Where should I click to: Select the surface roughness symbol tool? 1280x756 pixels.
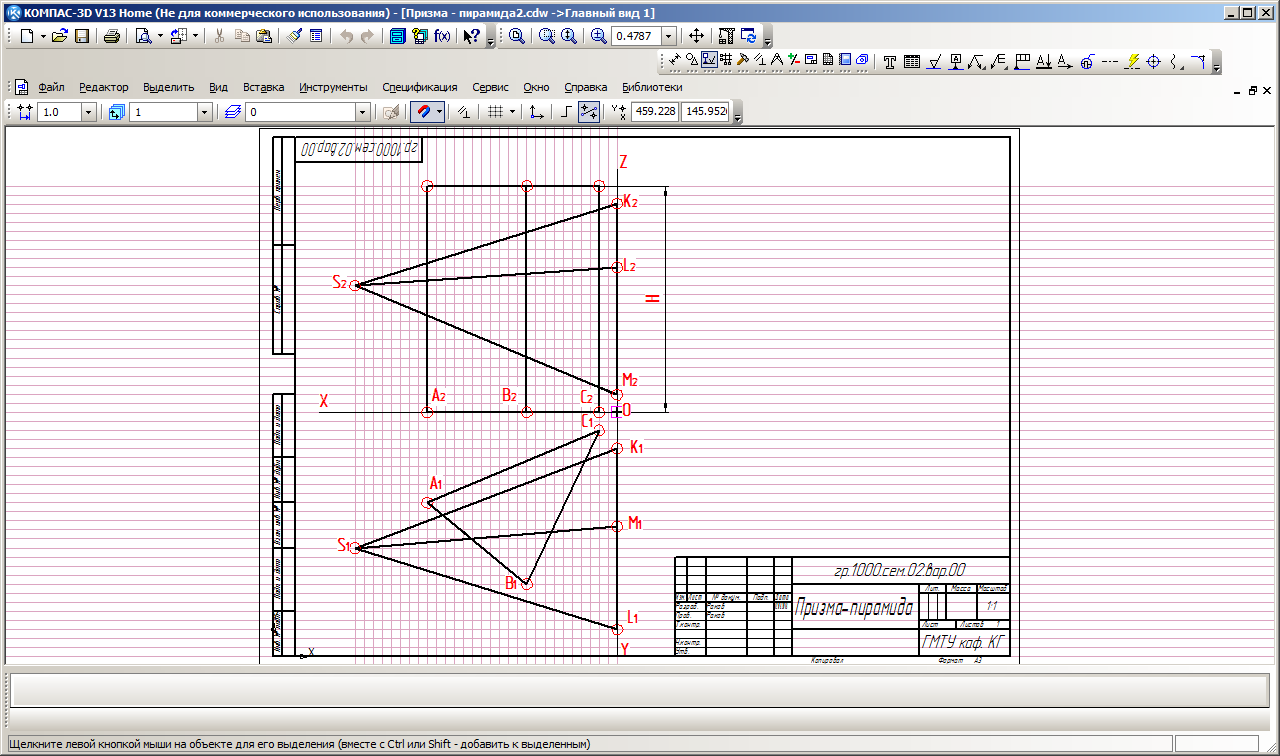[935, 61]
